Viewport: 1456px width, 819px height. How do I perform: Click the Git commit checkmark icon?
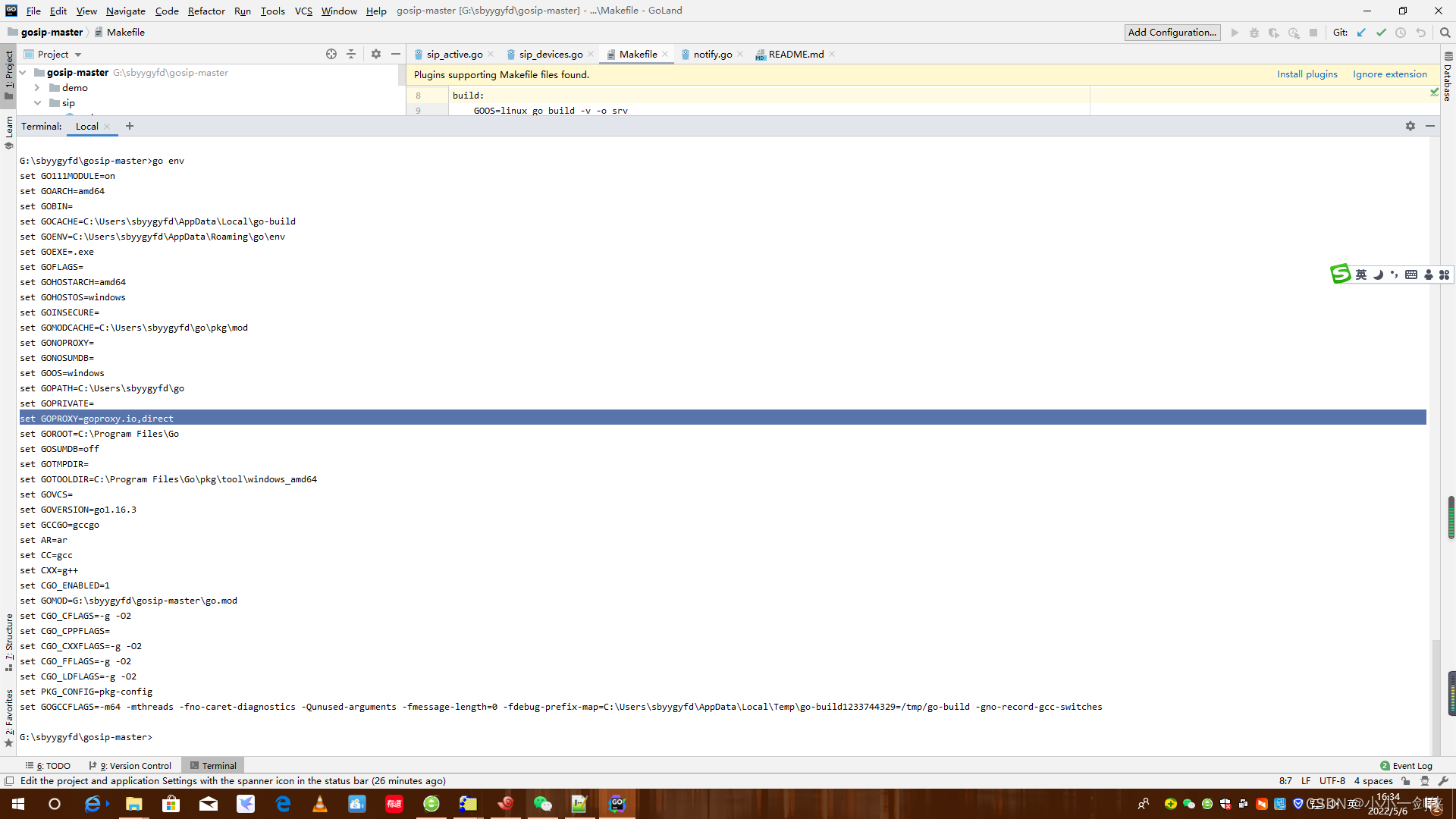pos(1381,33)
